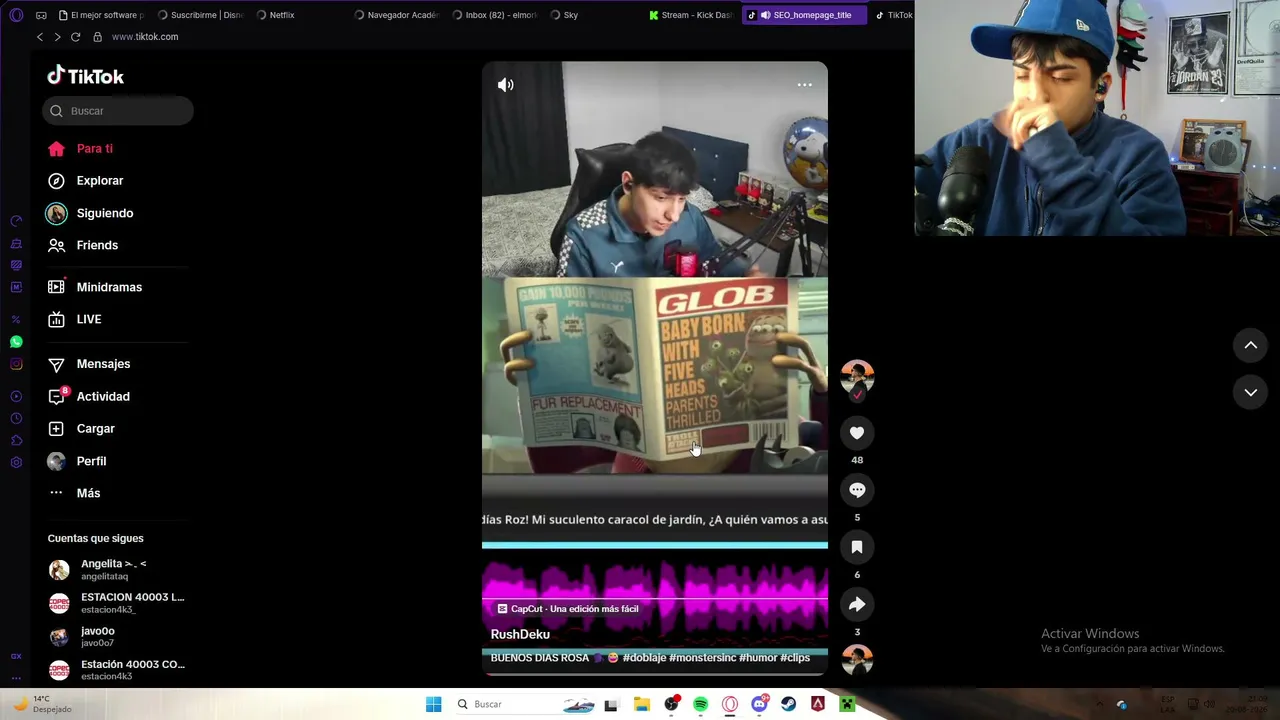Open GX Control speedometer in Opera sidebar
Image resolution: width=1280 pixels, height=720 pixels.
(16, 221)
